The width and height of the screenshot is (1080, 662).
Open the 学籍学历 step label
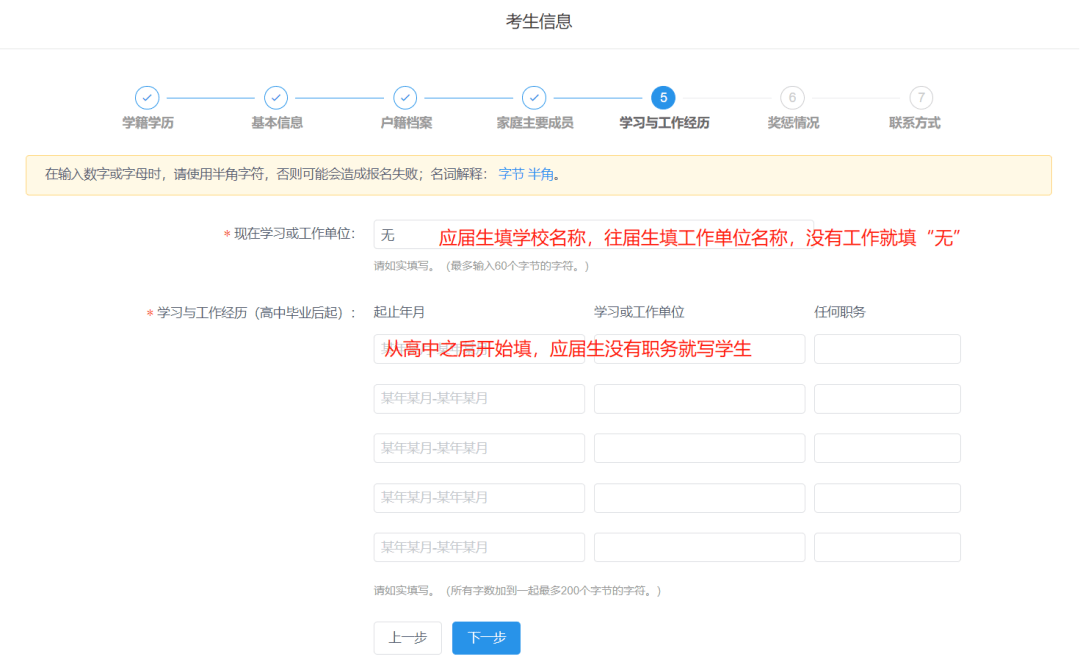[x=148, y=123]
